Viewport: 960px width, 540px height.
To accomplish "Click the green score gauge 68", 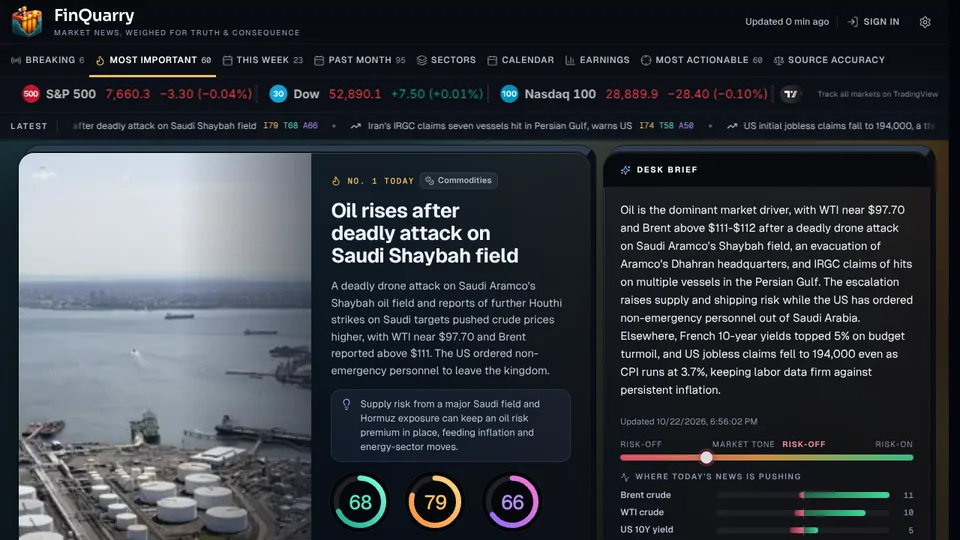I will coord(360,502).
